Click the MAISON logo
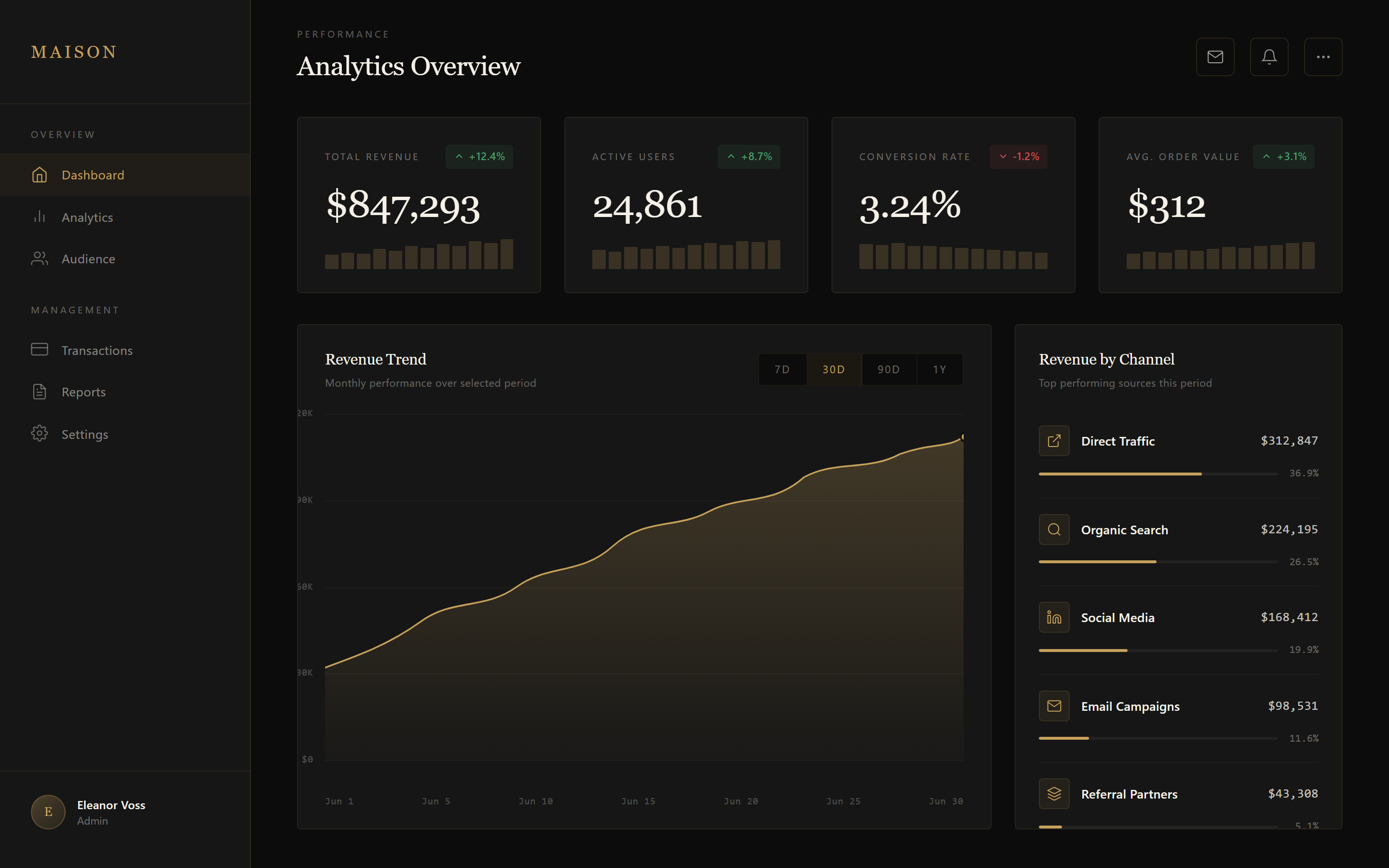 (74, 52)
